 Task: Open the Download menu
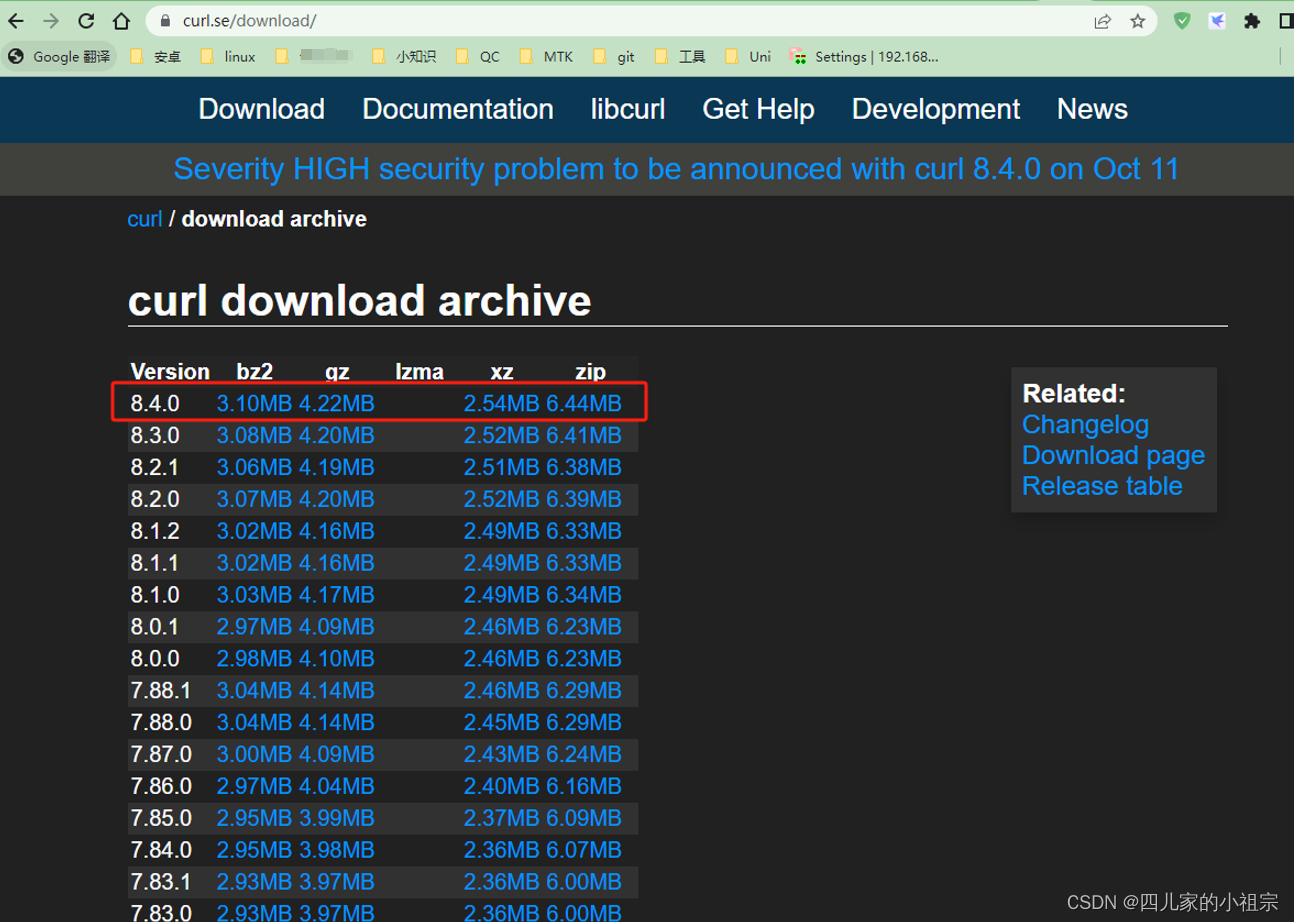[262, 109]
